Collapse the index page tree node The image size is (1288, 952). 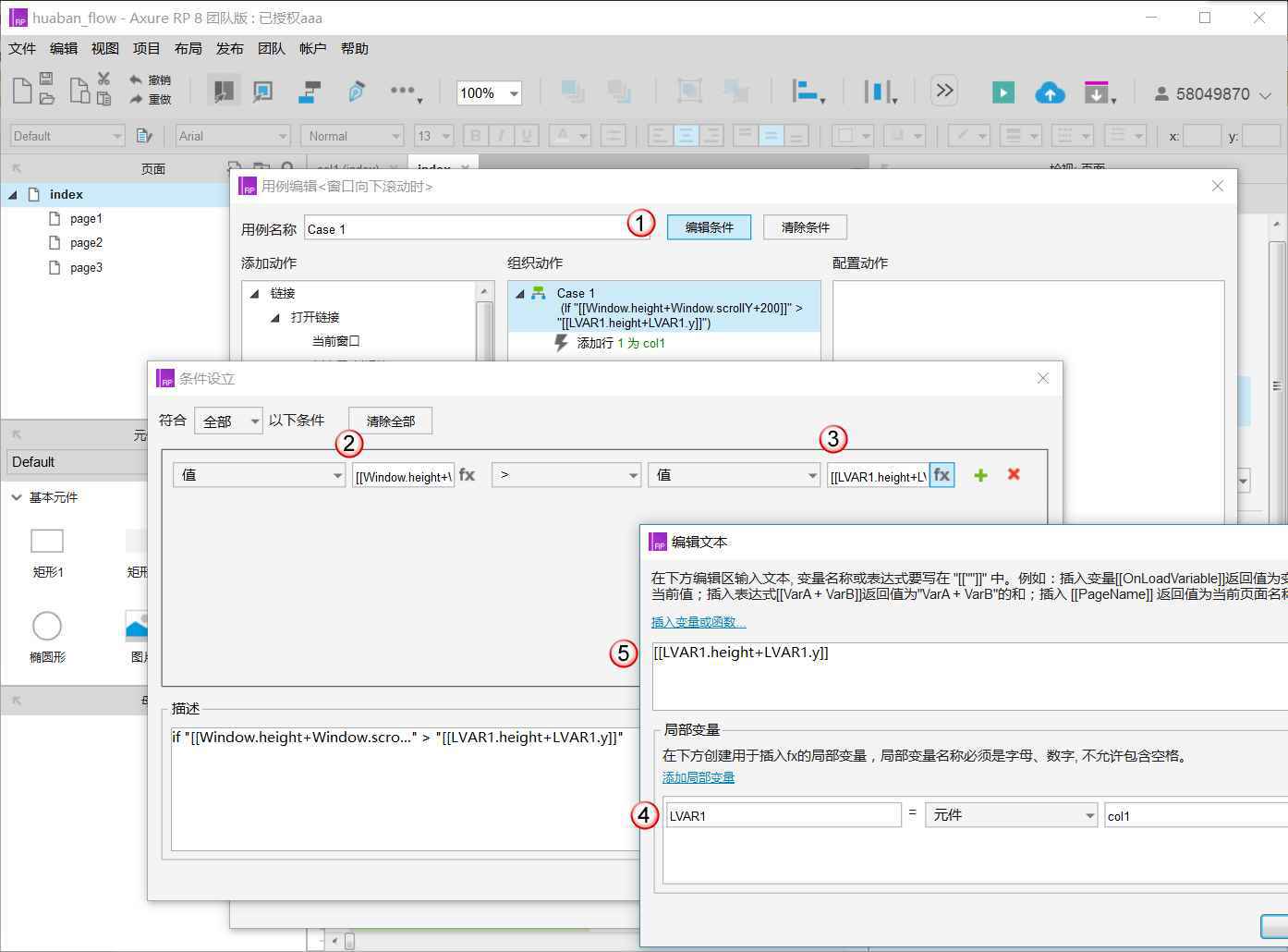click(x=13, y=194)
